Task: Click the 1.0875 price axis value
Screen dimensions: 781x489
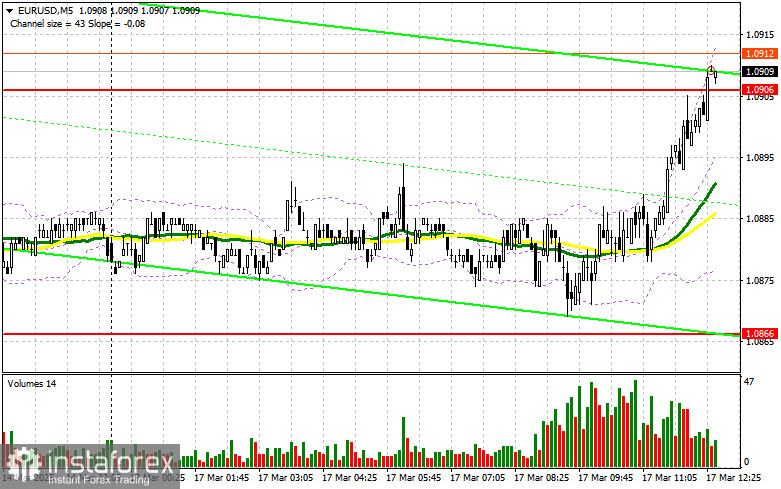Action: (761, 280)
